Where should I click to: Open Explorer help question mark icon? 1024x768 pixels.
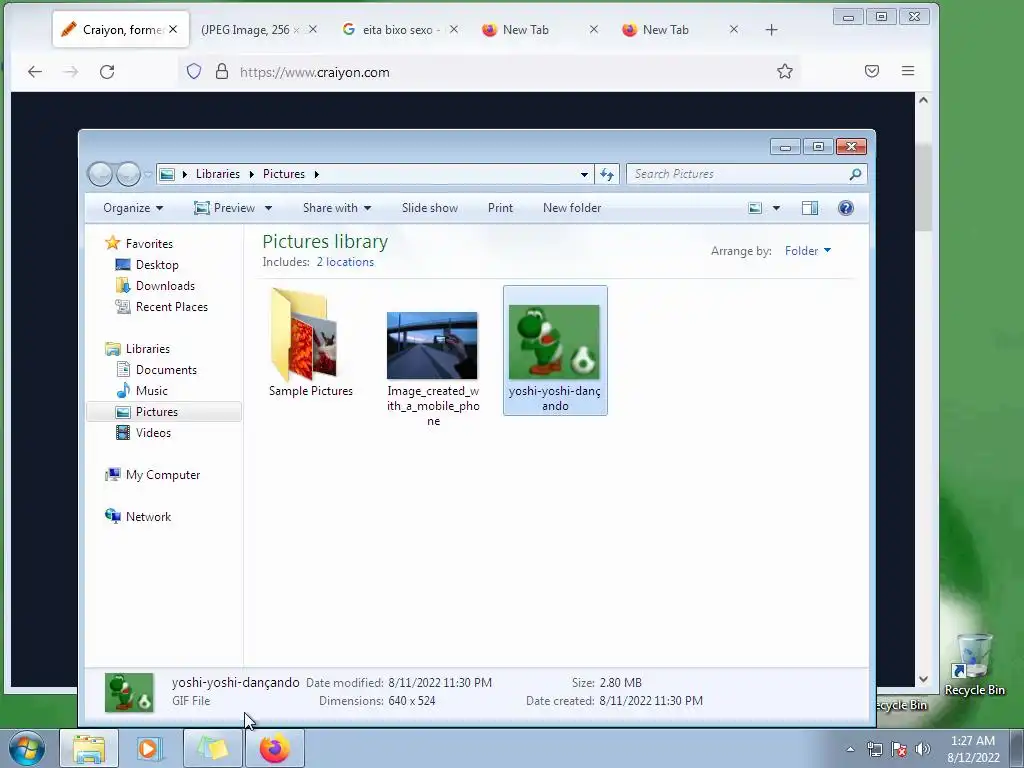point(846,208)
